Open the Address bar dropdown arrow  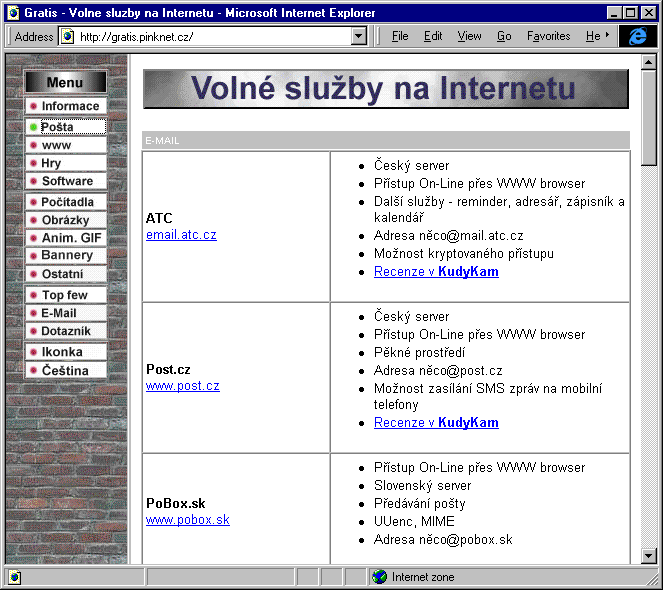[x=359, y=36]
